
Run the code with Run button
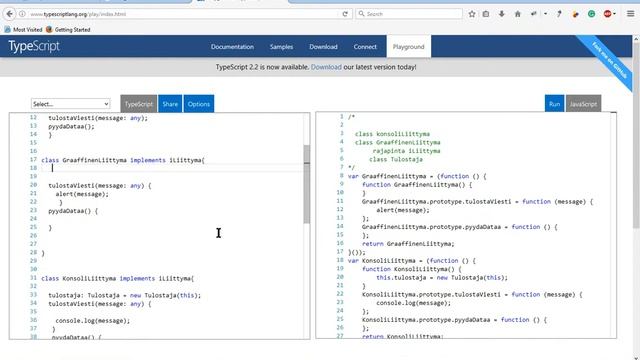click(554, 104)
